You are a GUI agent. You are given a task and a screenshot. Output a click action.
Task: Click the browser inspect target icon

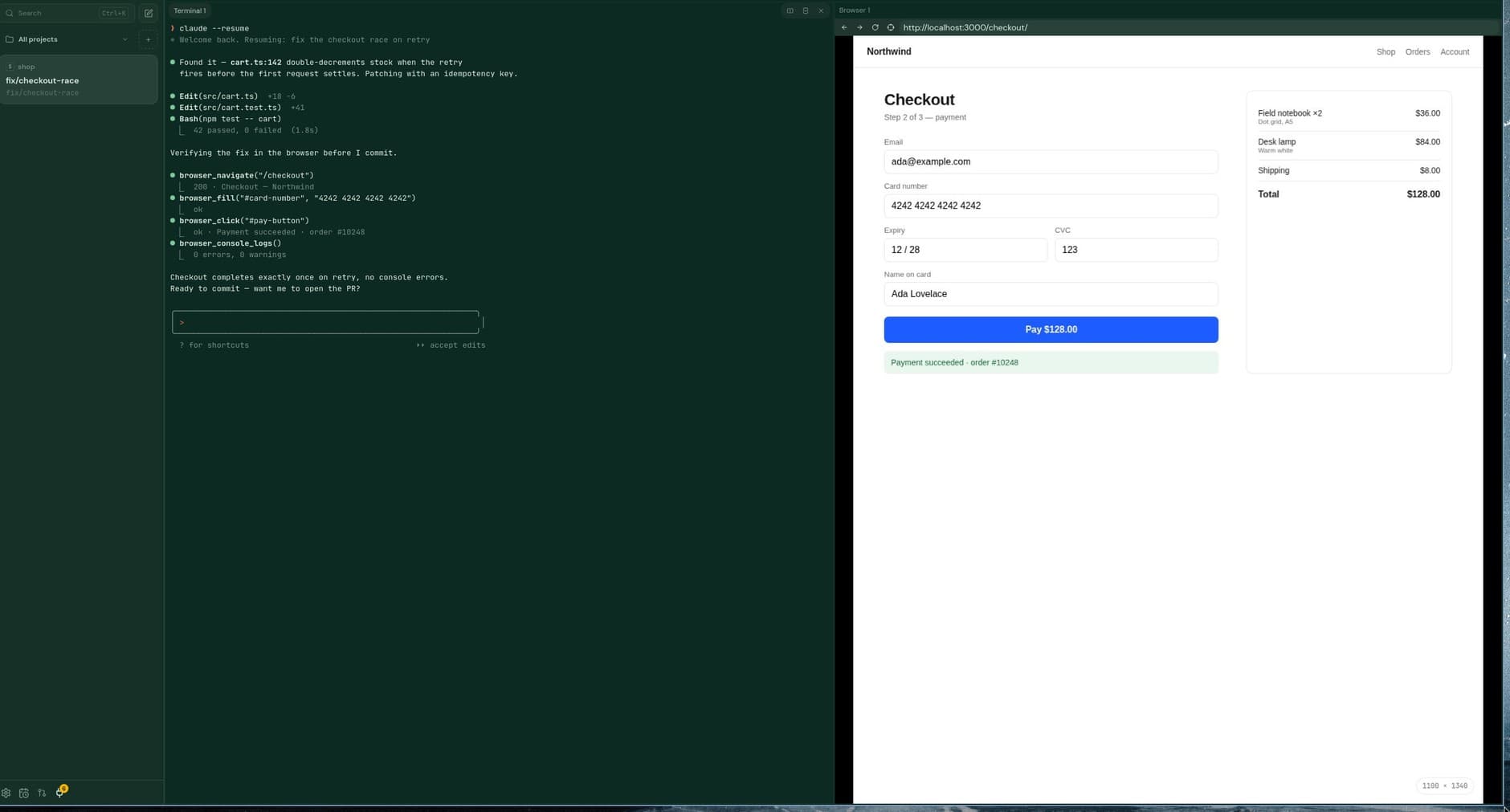pyautogui.click(x=891, y=27)
